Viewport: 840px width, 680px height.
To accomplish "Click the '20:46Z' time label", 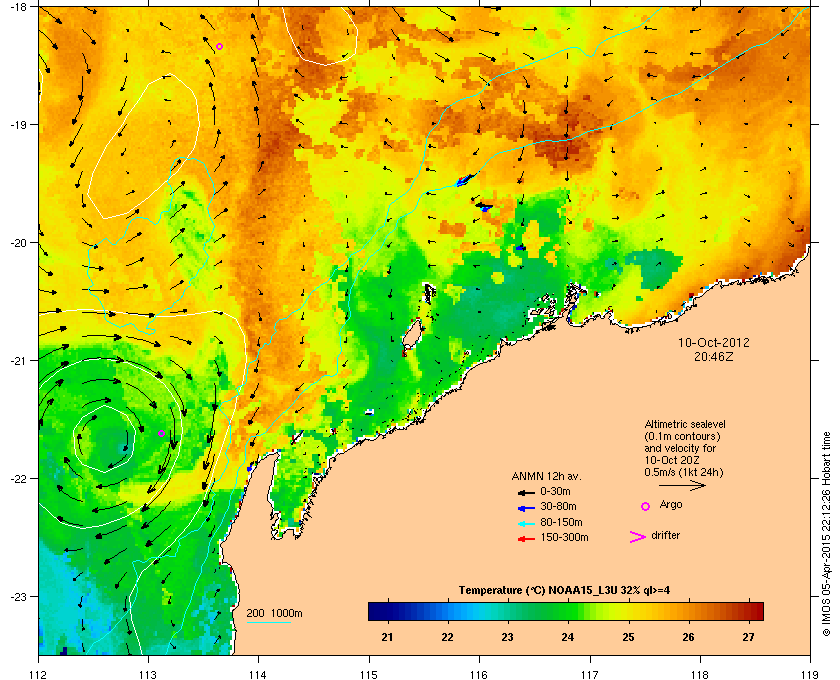I will [714, 356].
